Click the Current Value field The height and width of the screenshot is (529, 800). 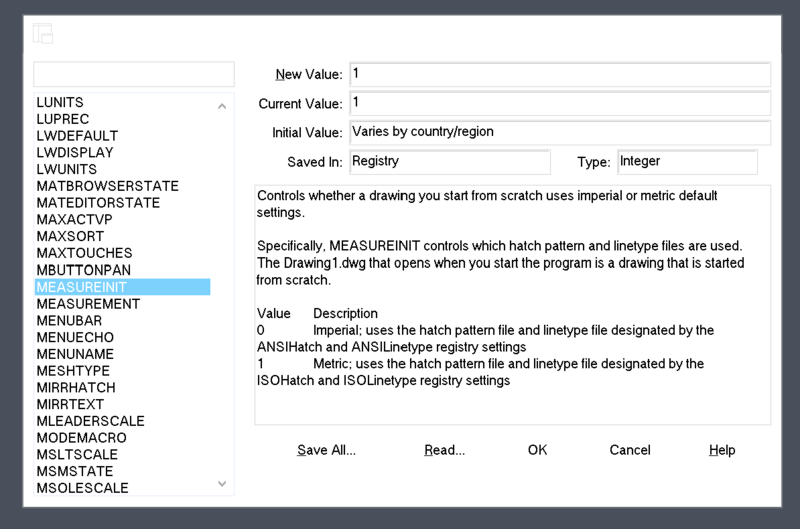coord(559,103)
